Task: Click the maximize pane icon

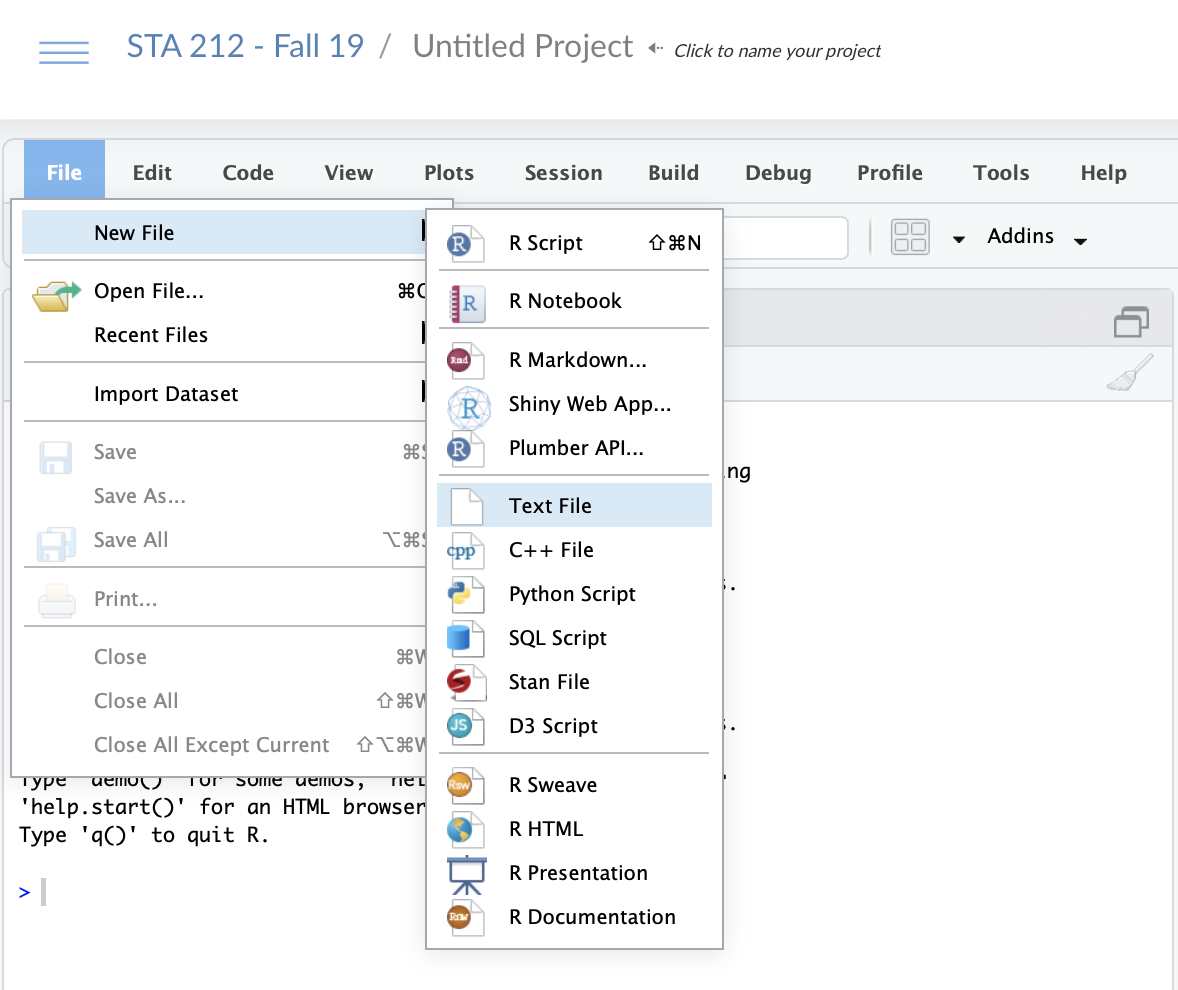Action: click(x=1131, y=321)
